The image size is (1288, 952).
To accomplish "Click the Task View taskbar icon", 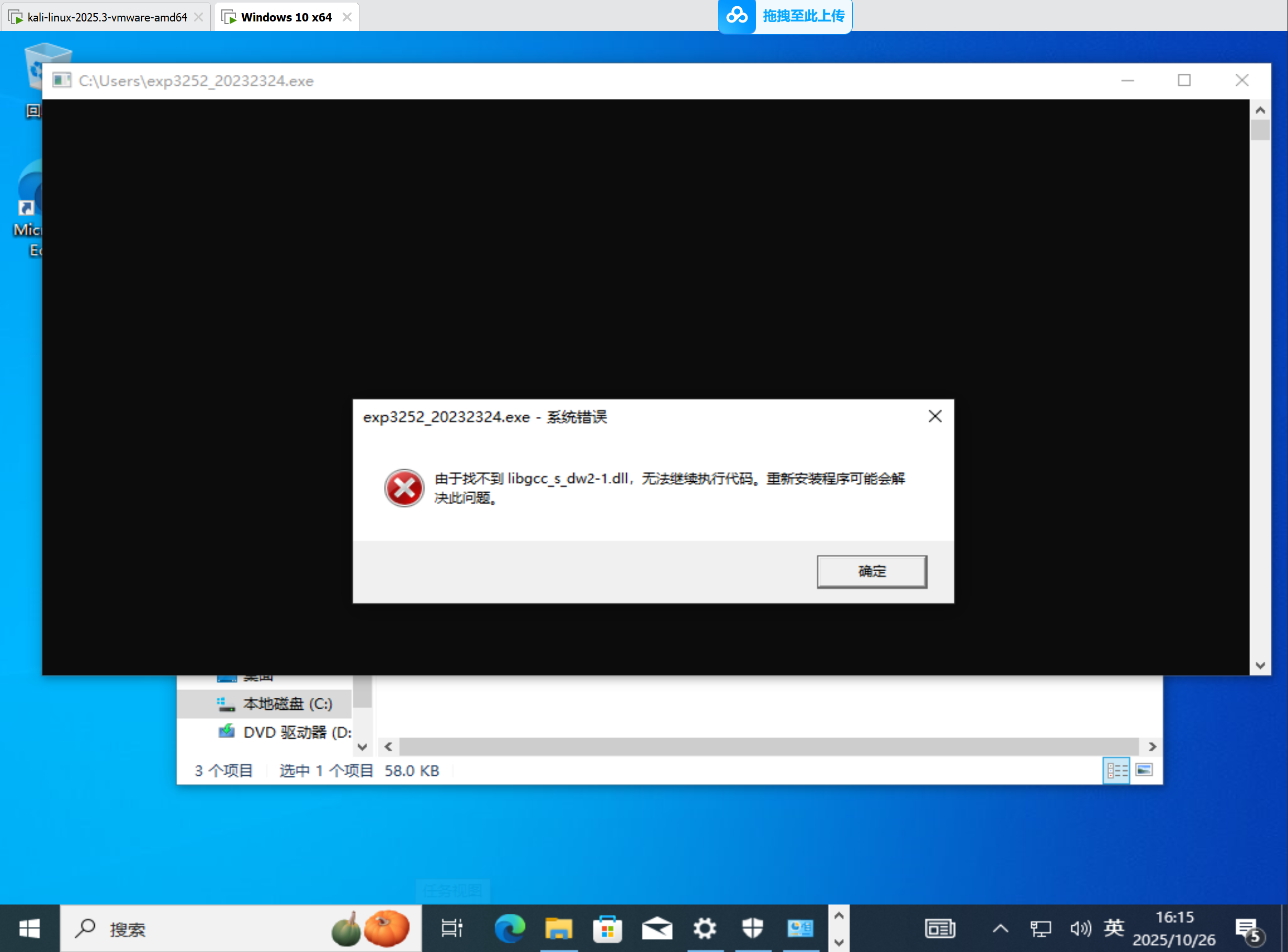I will click(x=452, y=928).
